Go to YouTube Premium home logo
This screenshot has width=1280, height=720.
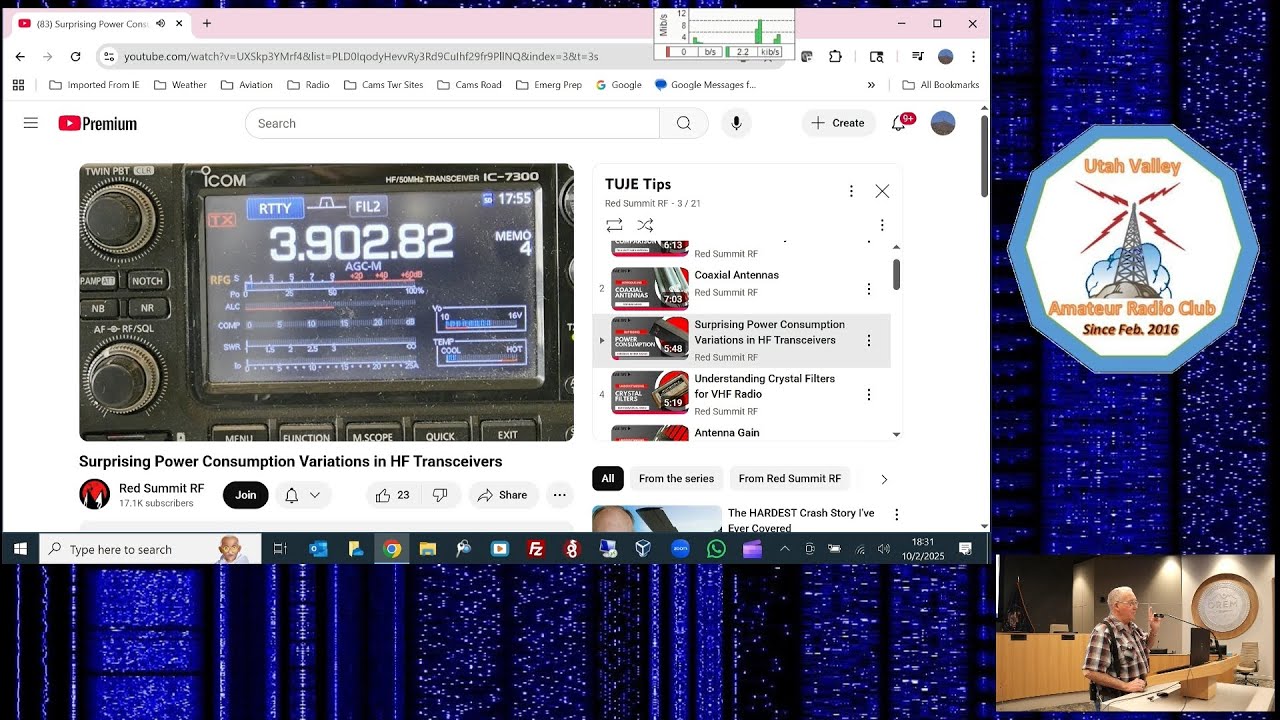tap(97, 123)
